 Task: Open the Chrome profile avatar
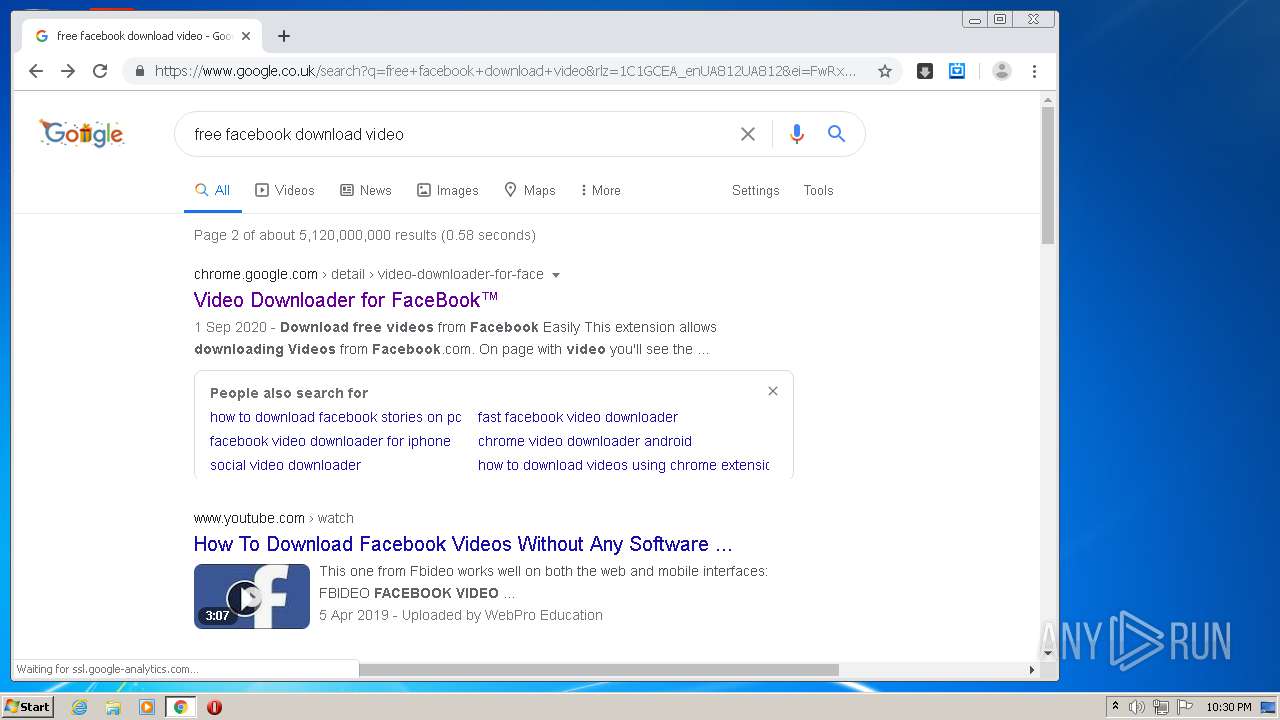pos(1002,71)
